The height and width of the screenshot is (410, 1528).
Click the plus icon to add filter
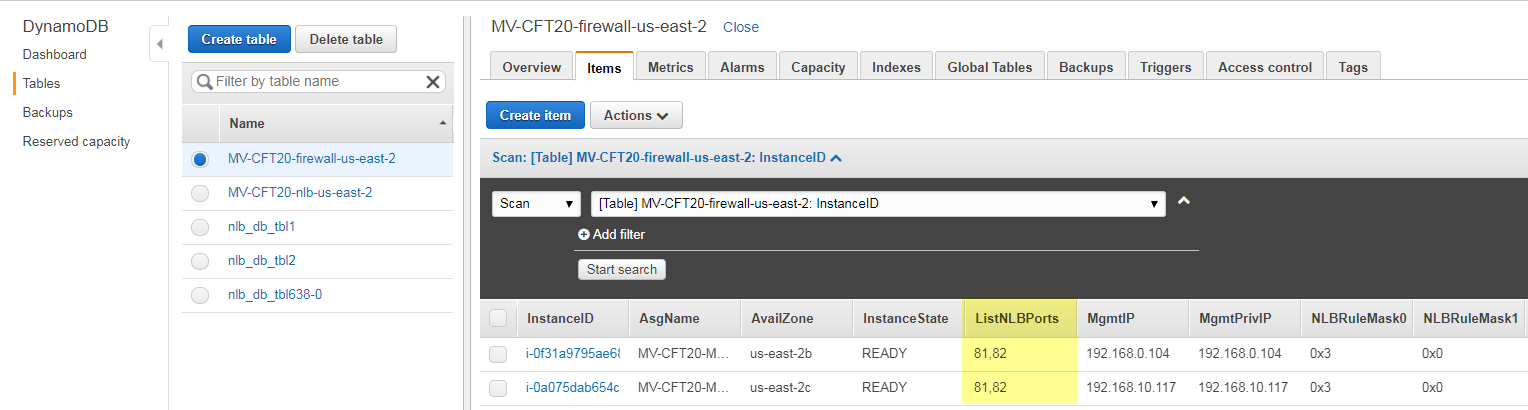(x=584, y=235)
